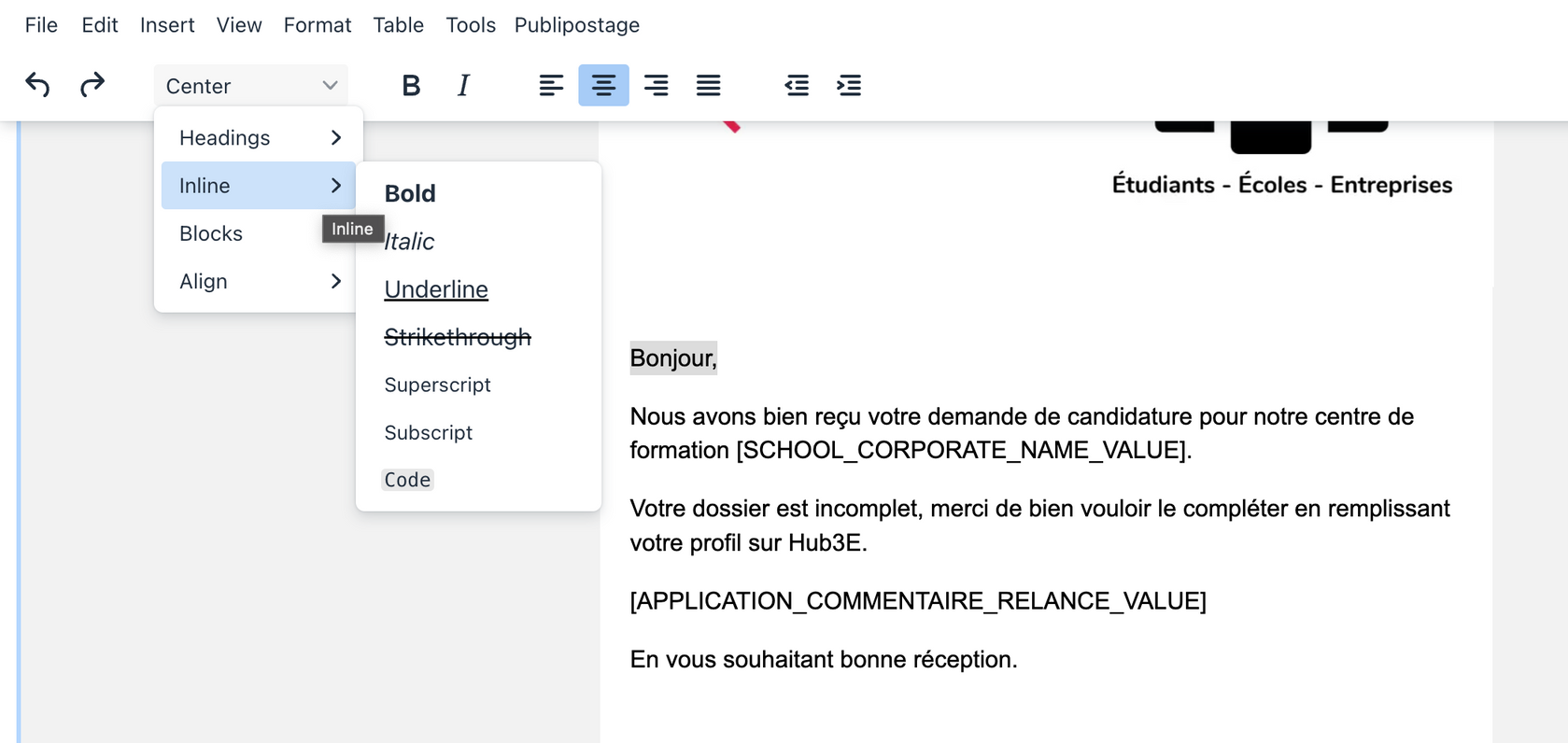Toggle center alignment toolbar button
Screen dimensions: 1568x743
(x=603, y=85)
